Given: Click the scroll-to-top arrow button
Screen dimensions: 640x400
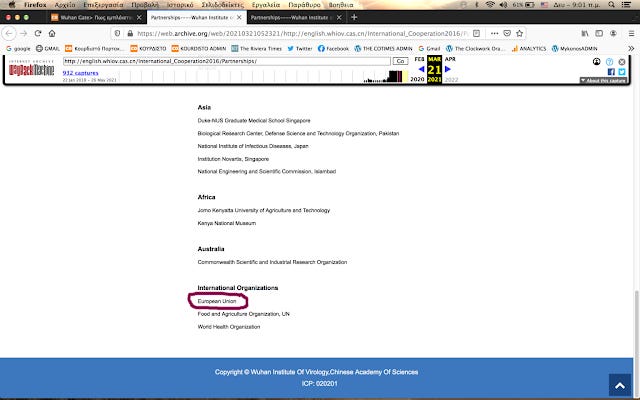Looking at the screenshot, I should click(620, 385).
